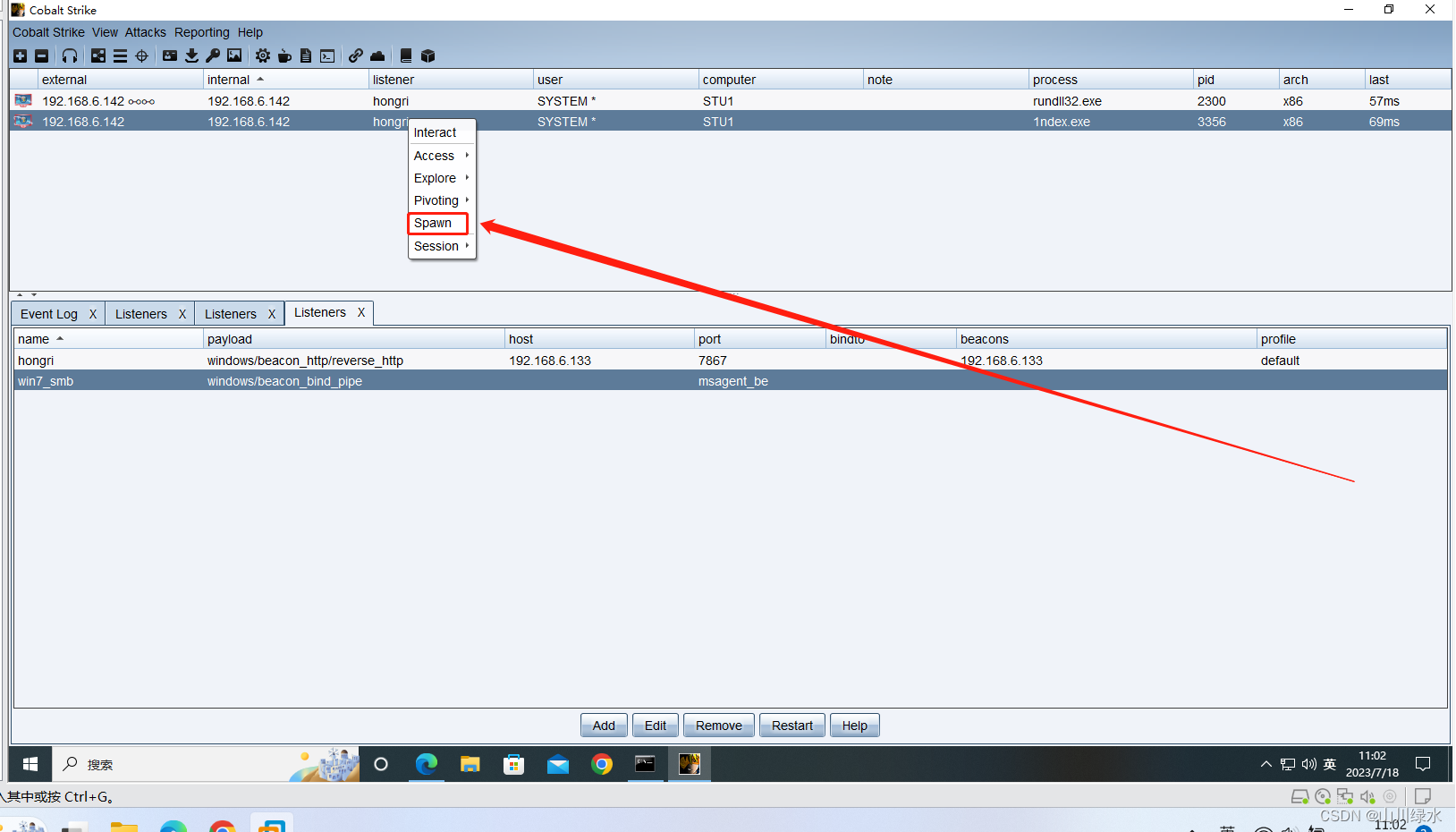This screenshot has height=832, width=1456.
Task: Close the currently active Listeners tab
Action: (361, 312)
